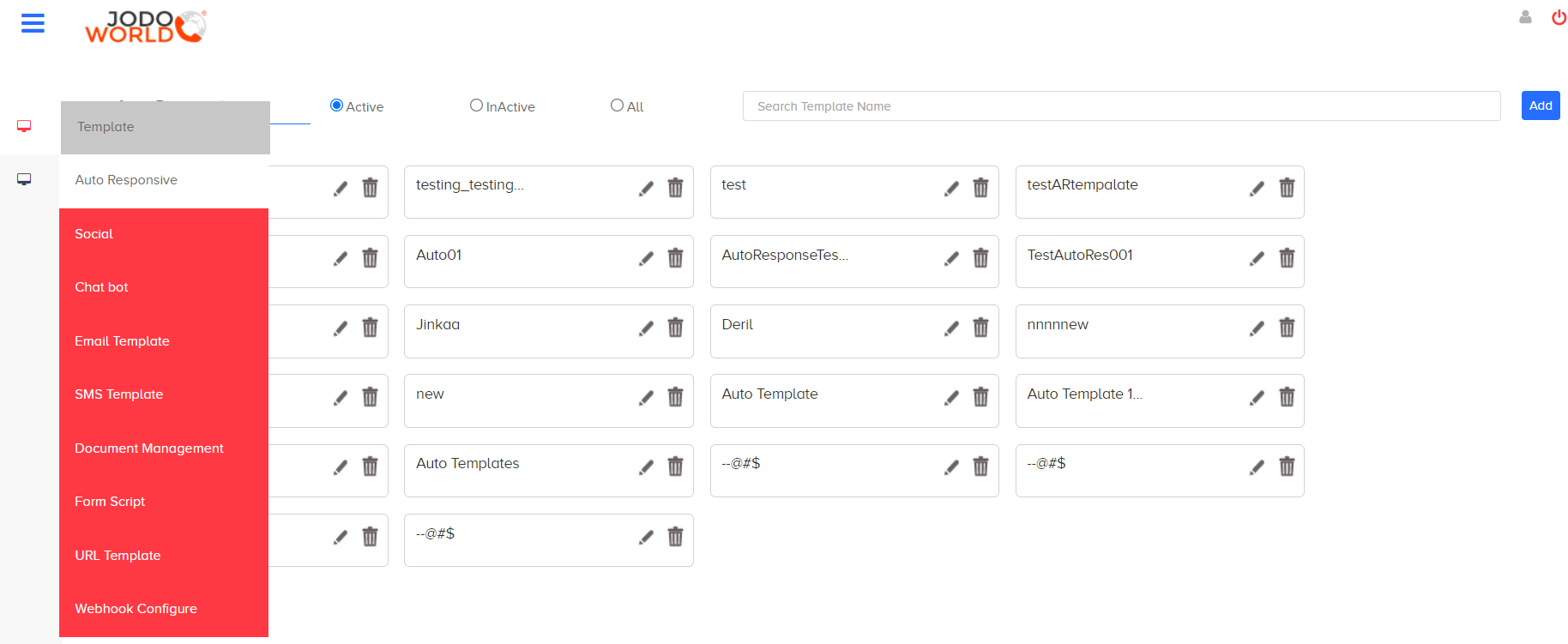
Task: Focus the Search Template Name field
Action: click(1121, 106)
